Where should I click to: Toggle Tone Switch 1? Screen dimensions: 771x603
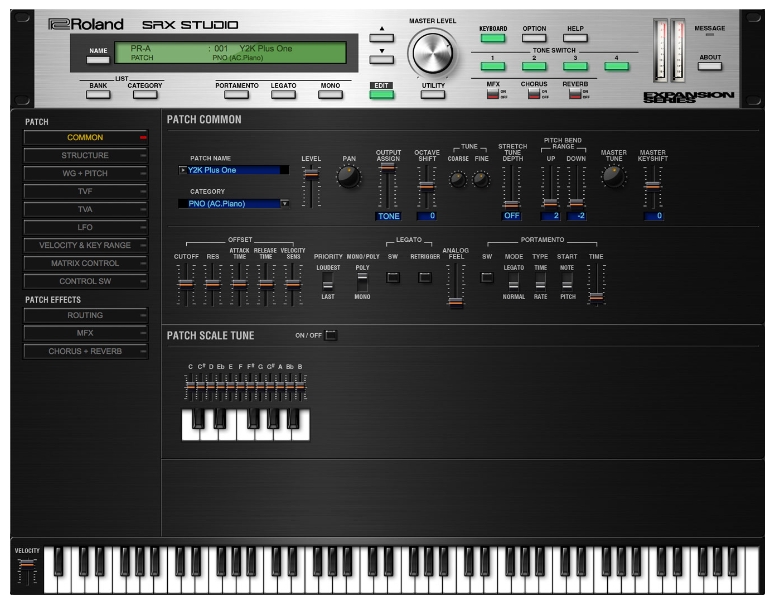pyautogui.click(x=493, y=66)
